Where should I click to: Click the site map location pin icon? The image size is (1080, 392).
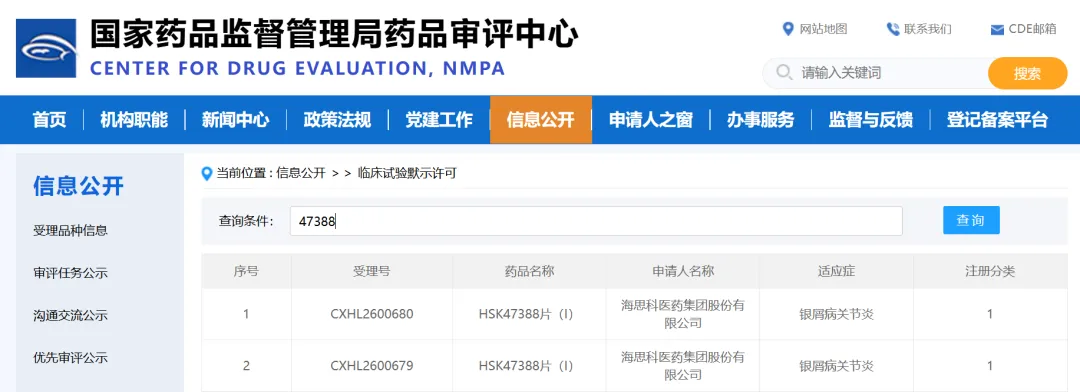click(x=789, y=29)
